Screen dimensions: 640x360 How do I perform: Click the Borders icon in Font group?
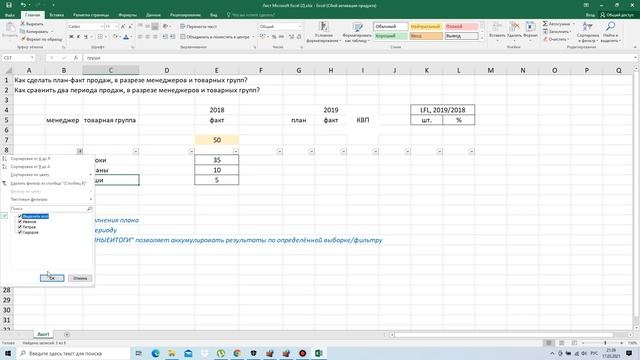click(x=100, y=37)
